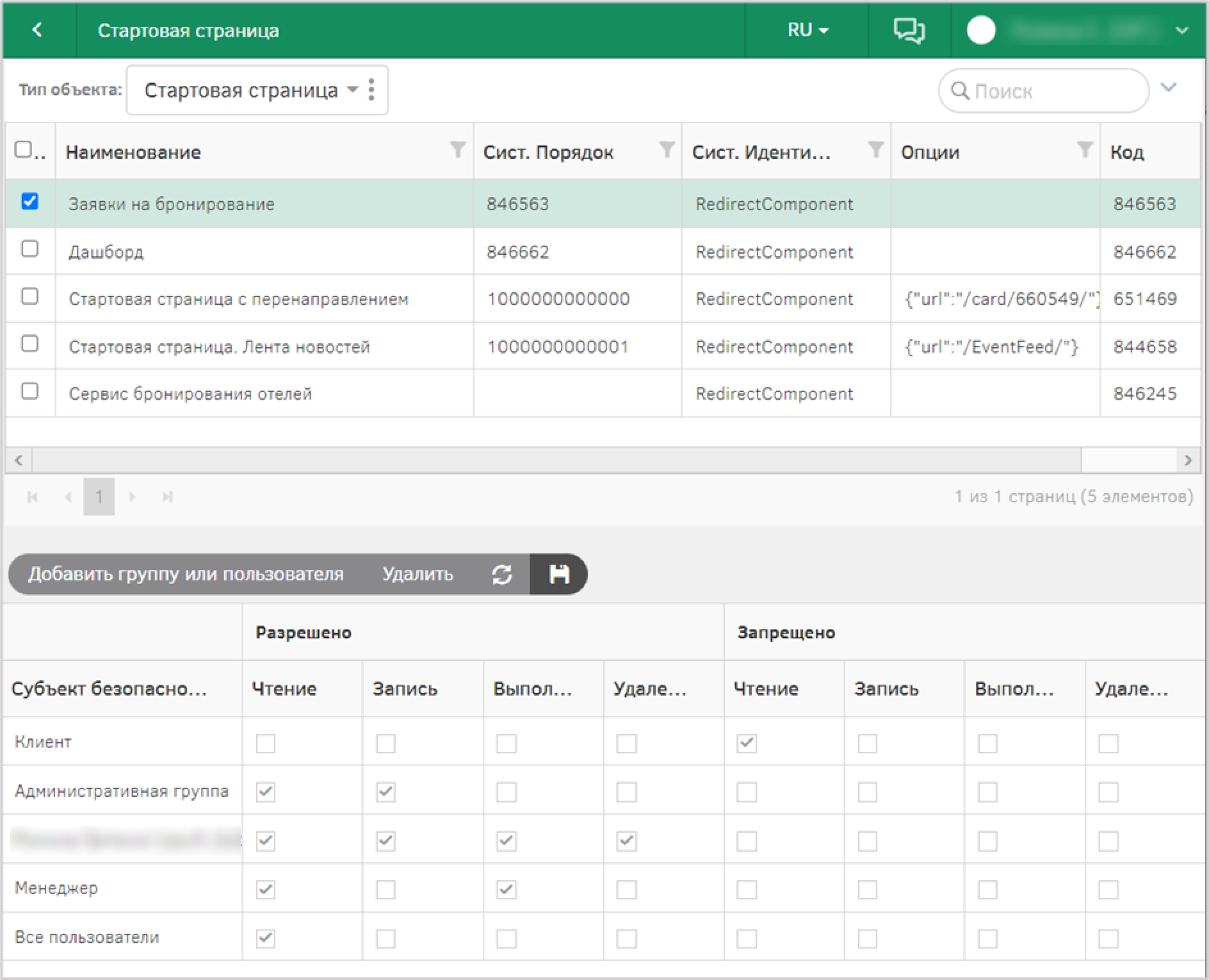Uncheck allowed Чтение for Все пользователи

click(265, 938)
